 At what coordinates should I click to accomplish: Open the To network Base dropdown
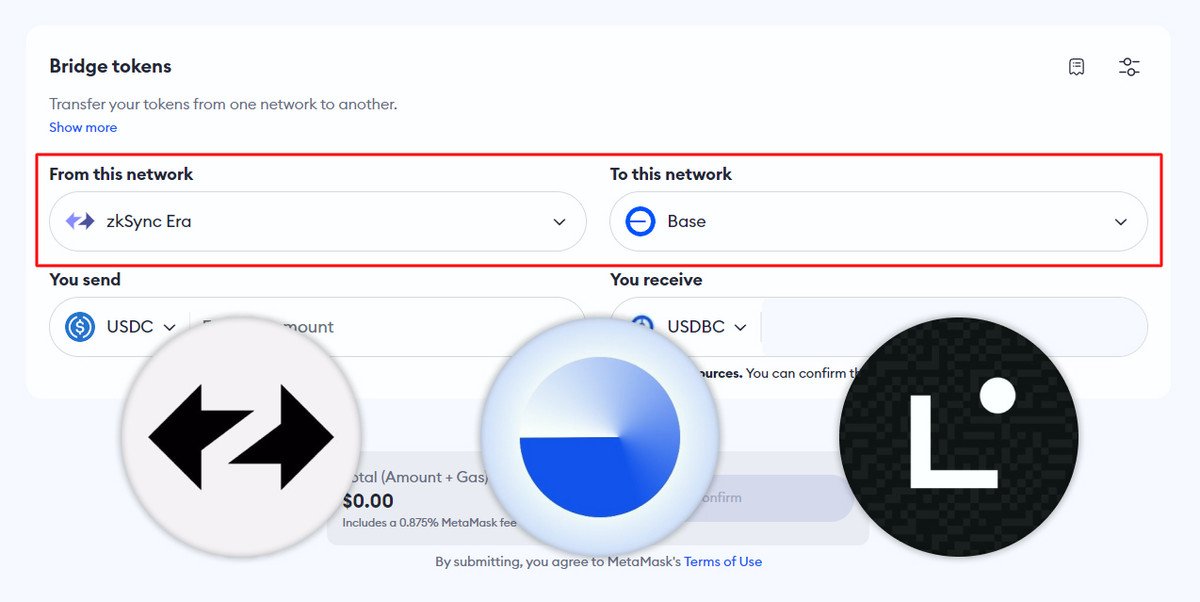point(878,221)
